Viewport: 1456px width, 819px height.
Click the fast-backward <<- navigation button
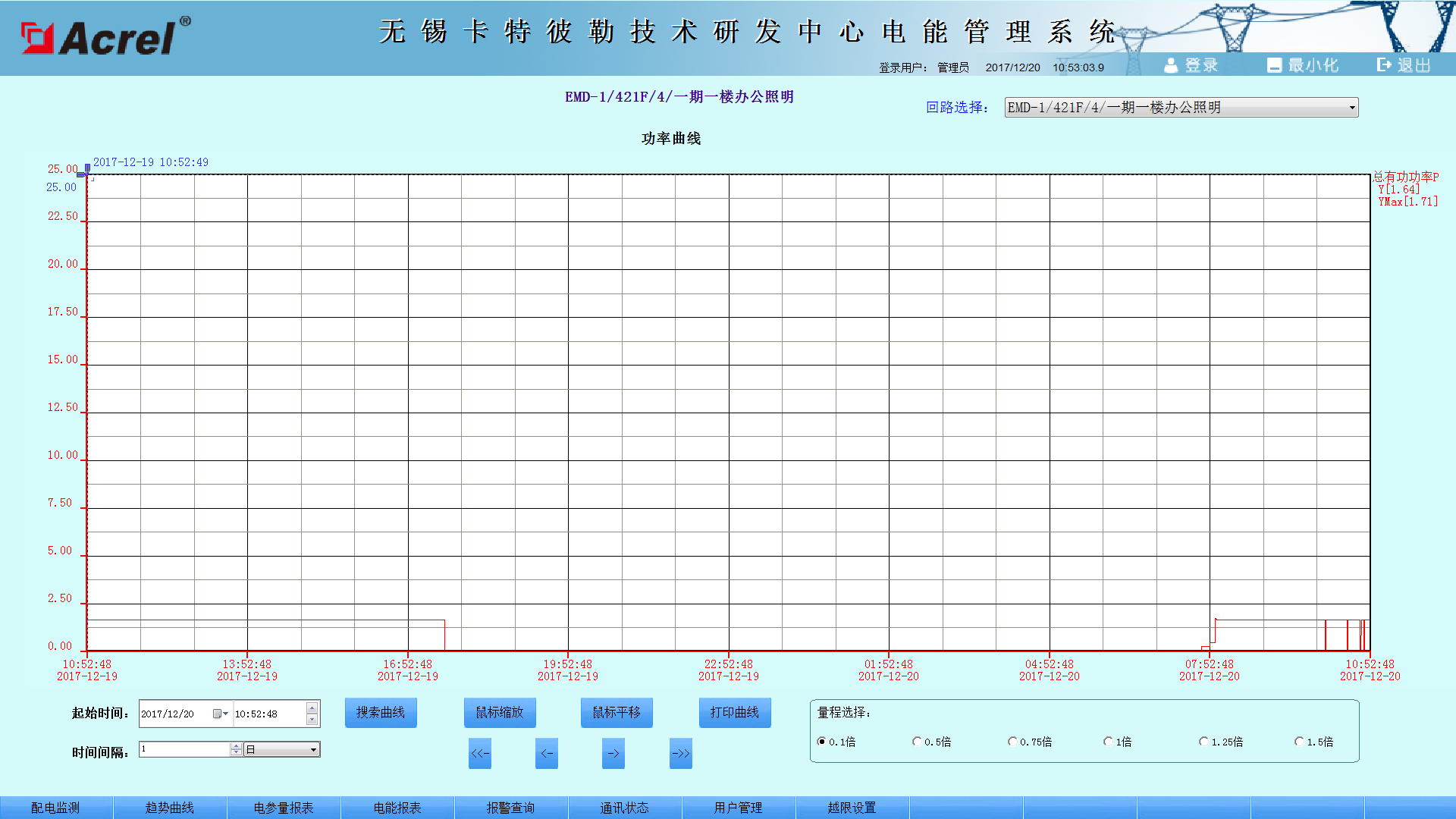click(x=480, y=753)
